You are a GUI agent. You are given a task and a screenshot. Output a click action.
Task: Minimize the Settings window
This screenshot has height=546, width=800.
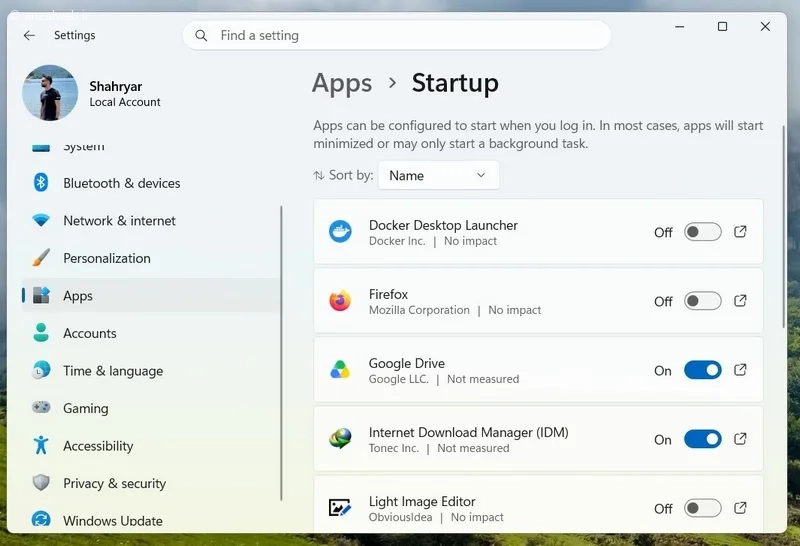[680, 27]
